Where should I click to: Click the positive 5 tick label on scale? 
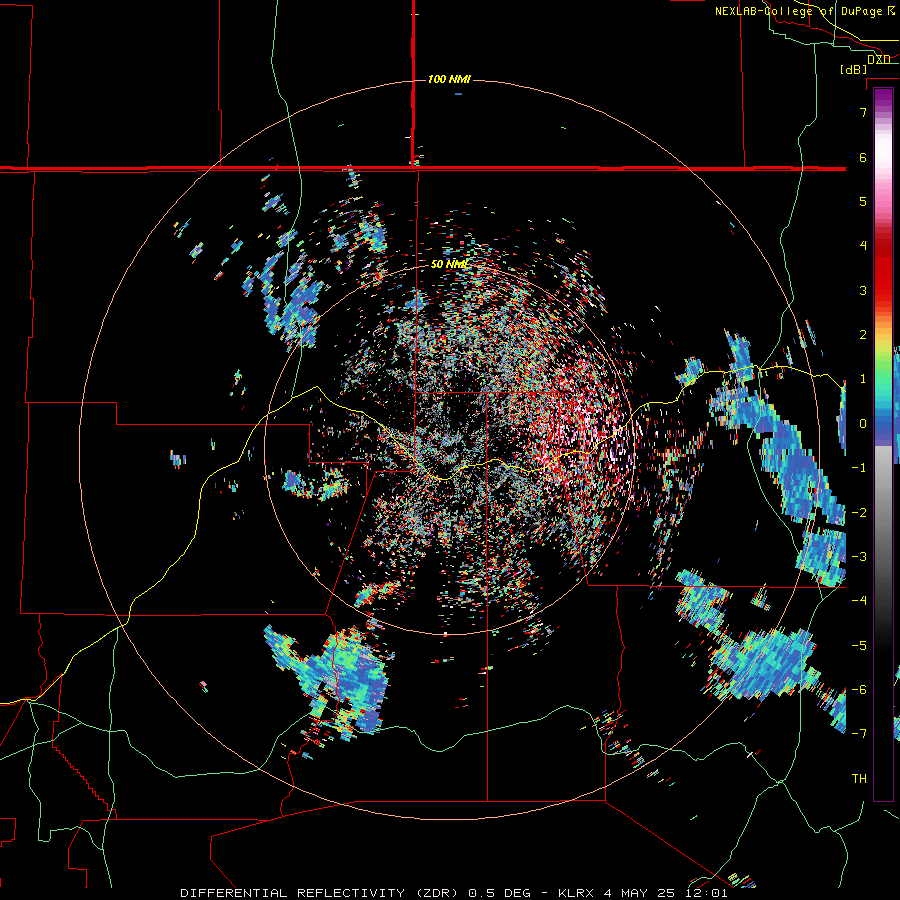point(863,201)
